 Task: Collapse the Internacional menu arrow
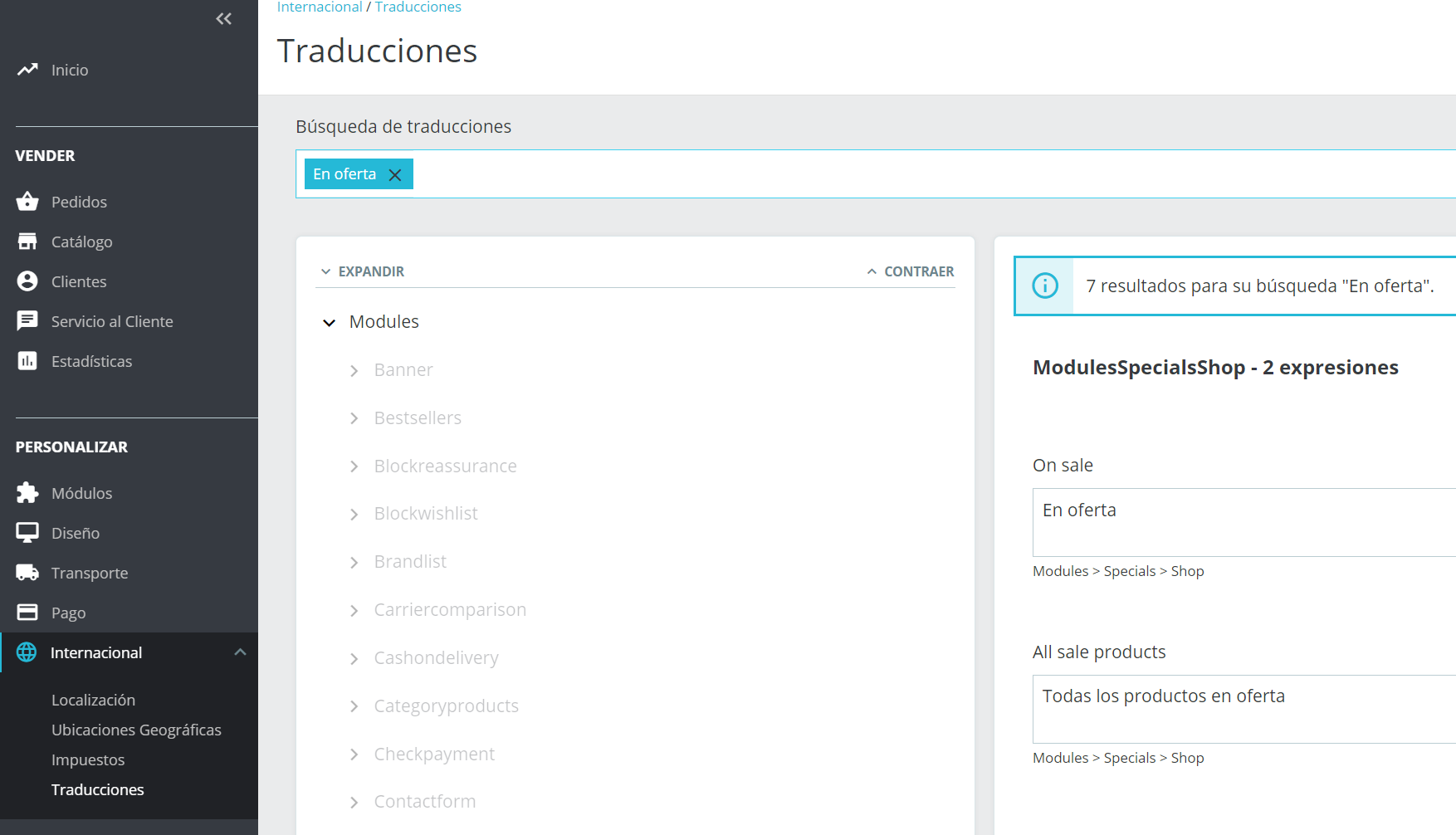tap(241, 652)
